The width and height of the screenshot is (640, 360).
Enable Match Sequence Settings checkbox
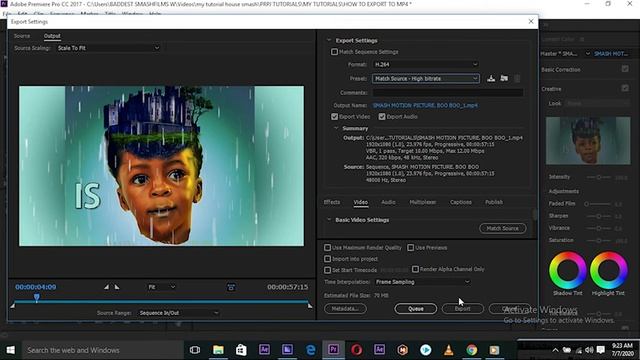(x=335, y=52)
